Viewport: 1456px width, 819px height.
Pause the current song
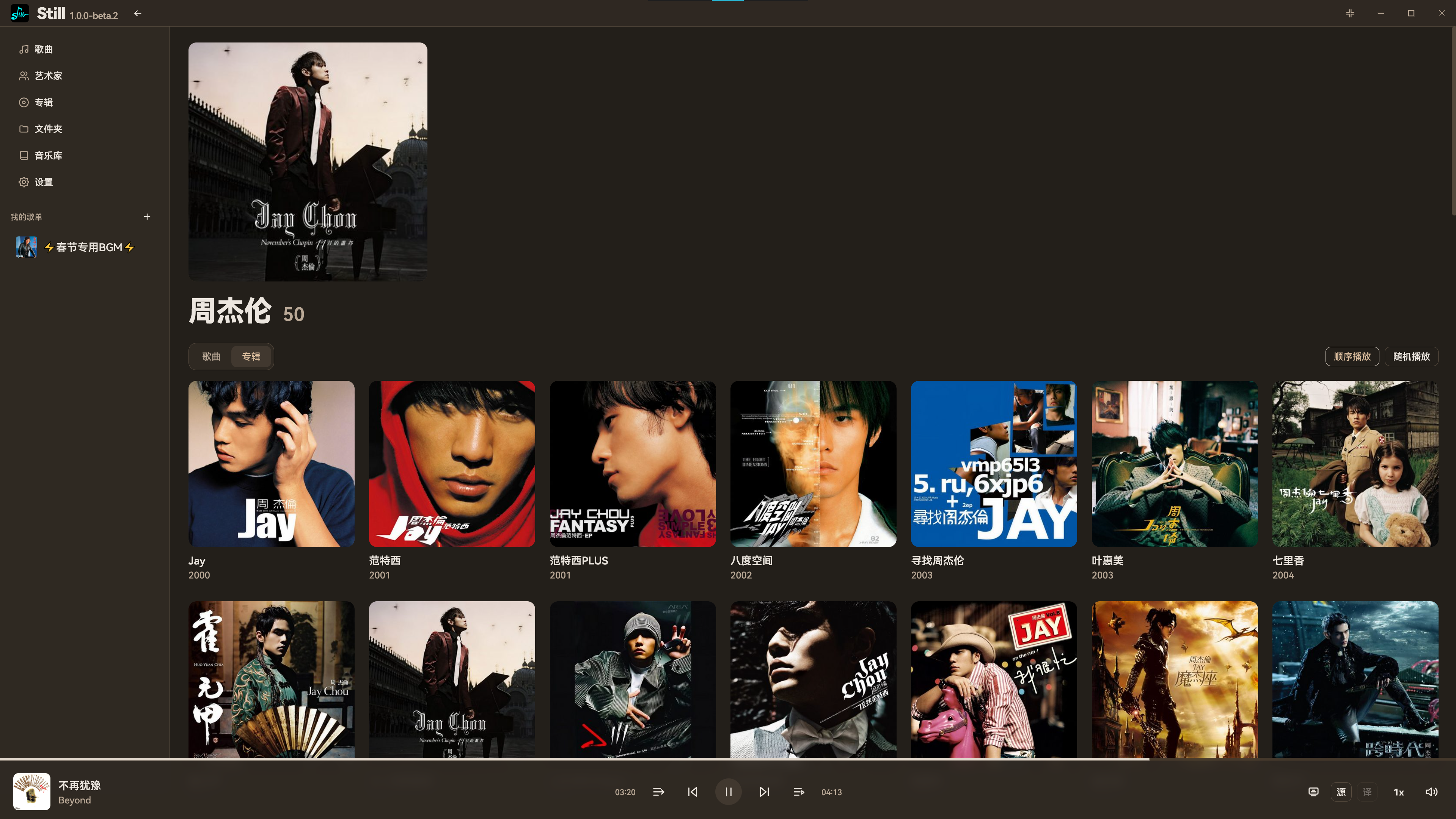tap(728, 792)
